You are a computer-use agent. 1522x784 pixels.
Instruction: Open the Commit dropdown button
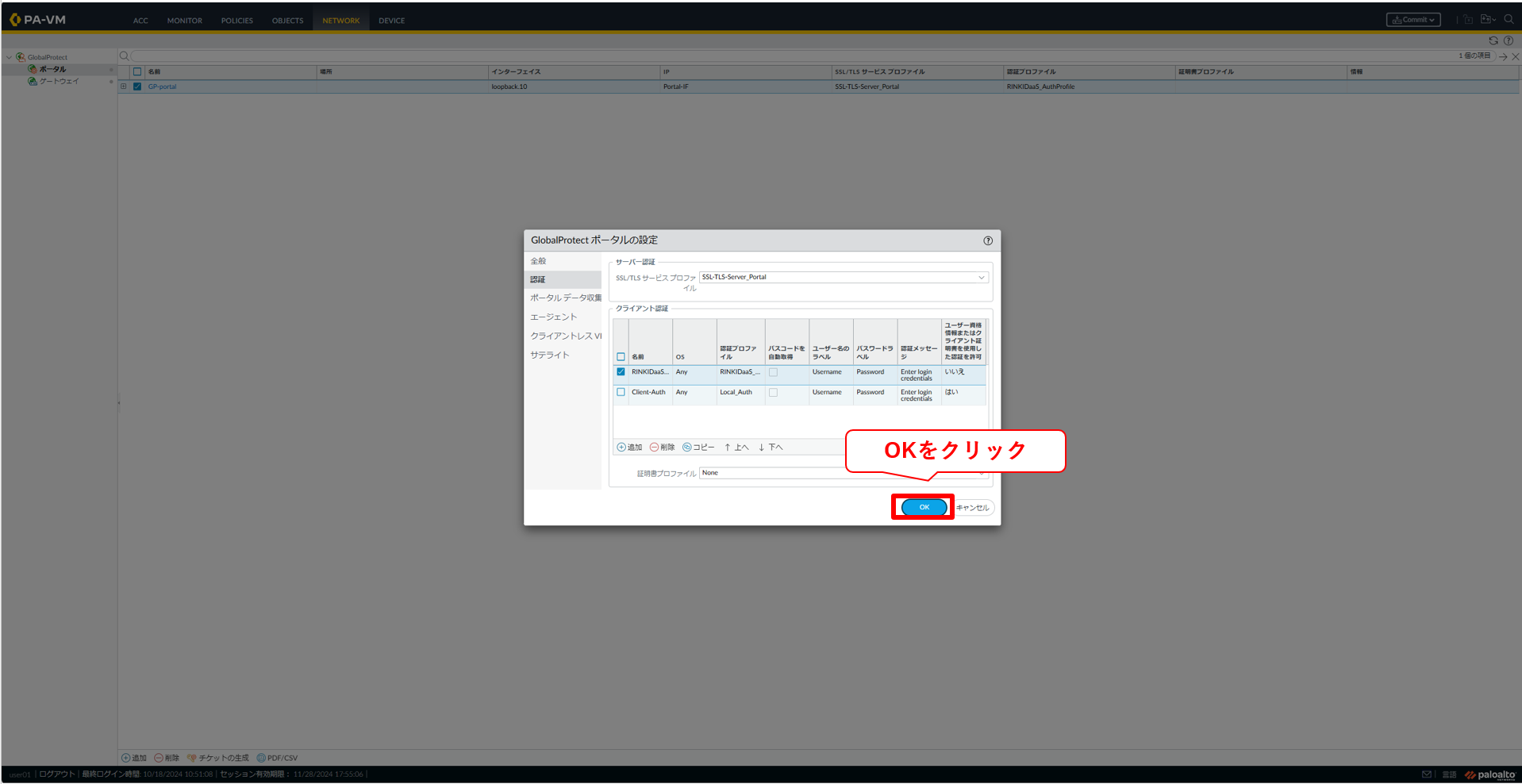click(1413, 20)
